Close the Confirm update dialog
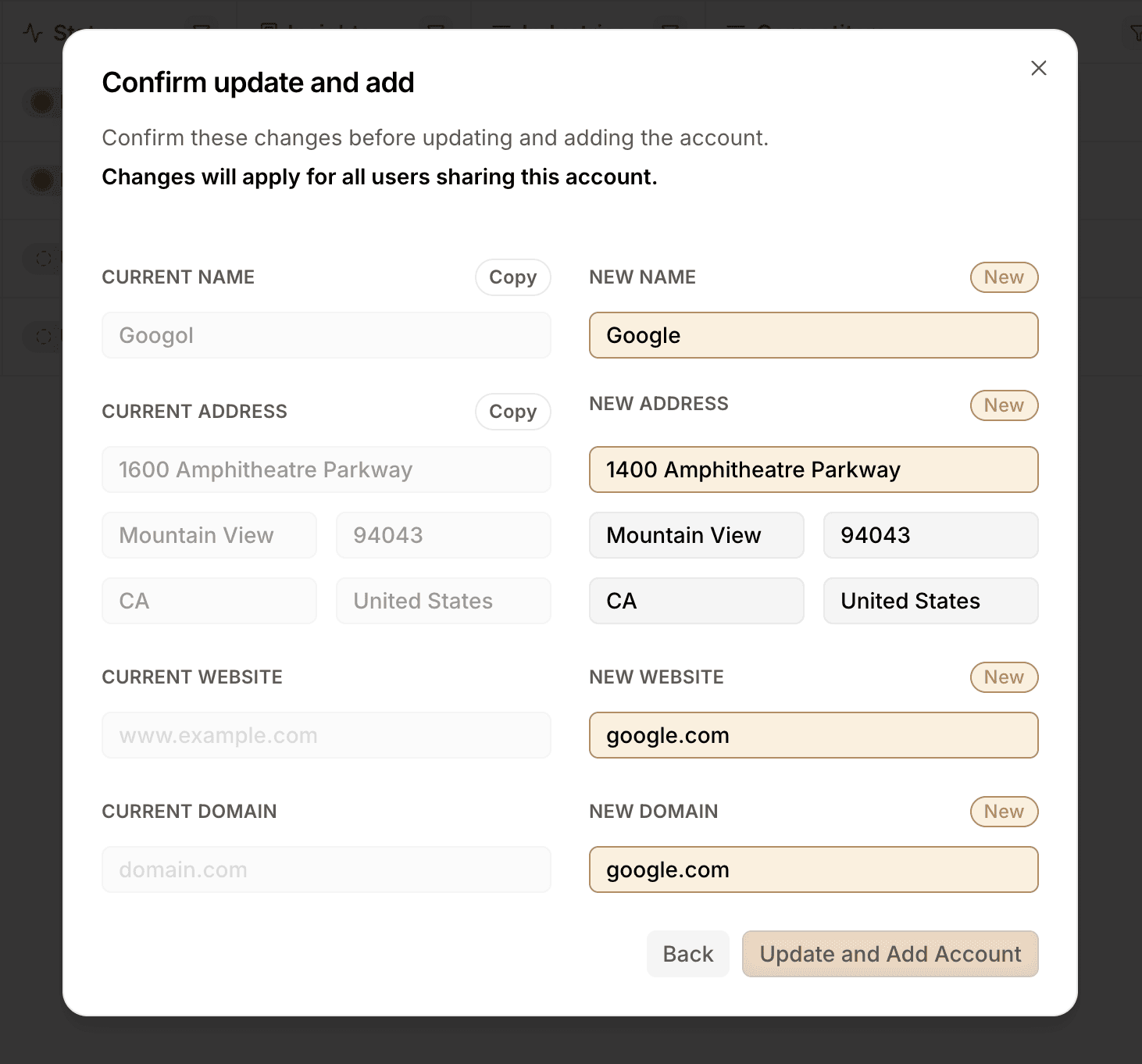Viewport: 1142px width, 1064px height. 1038,68
